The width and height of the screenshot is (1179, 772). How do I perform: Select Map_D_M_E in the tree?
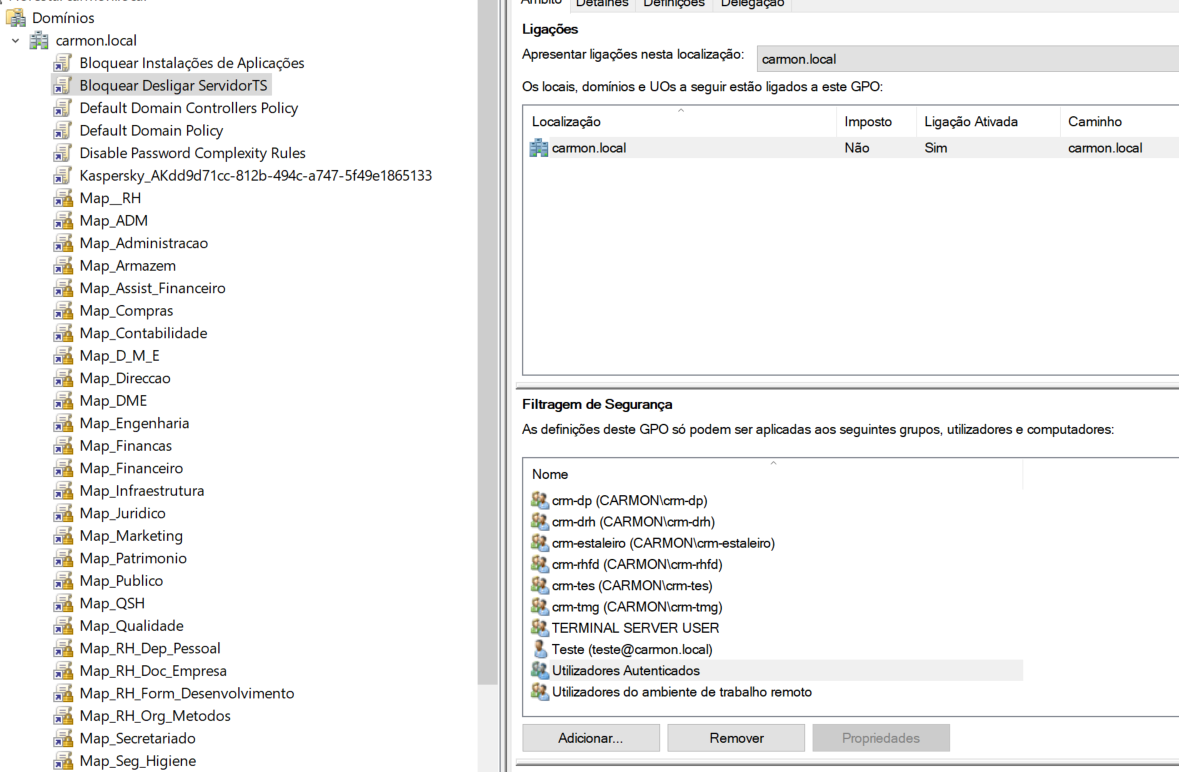tap(120, 356)
